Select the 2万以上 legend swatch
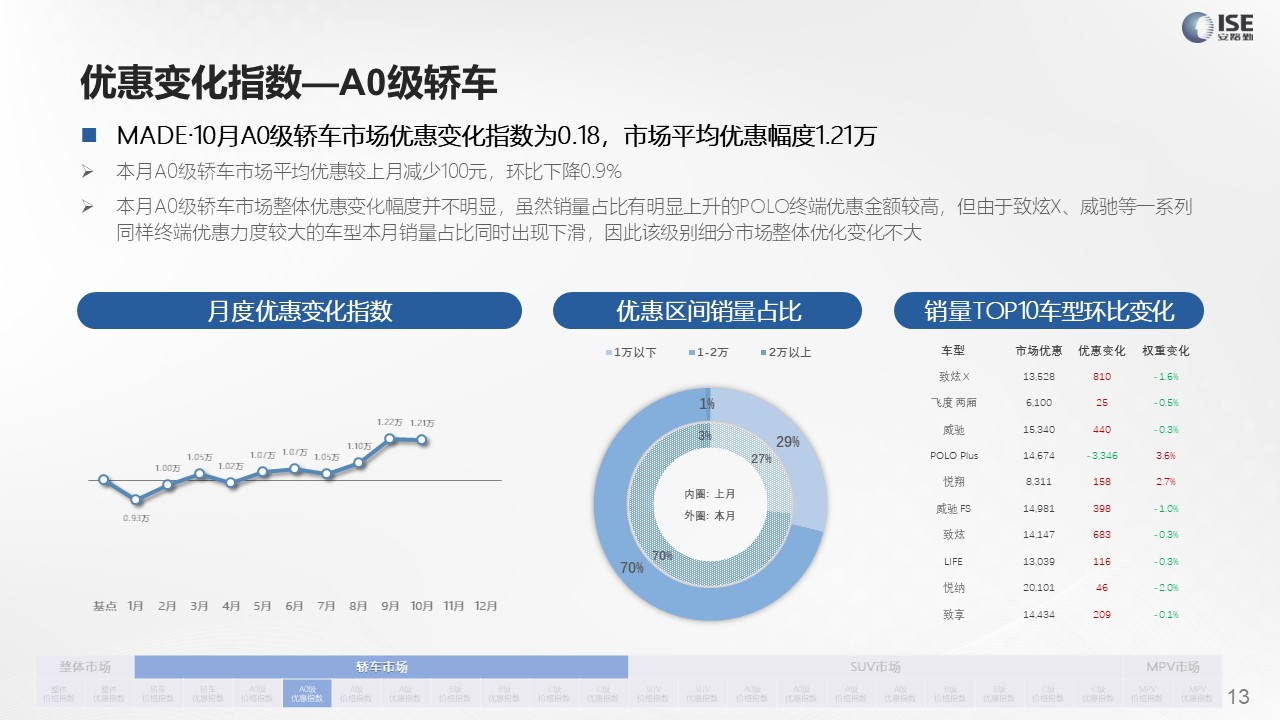Viewport: 1280px width, 720px height. pos(764,353)
